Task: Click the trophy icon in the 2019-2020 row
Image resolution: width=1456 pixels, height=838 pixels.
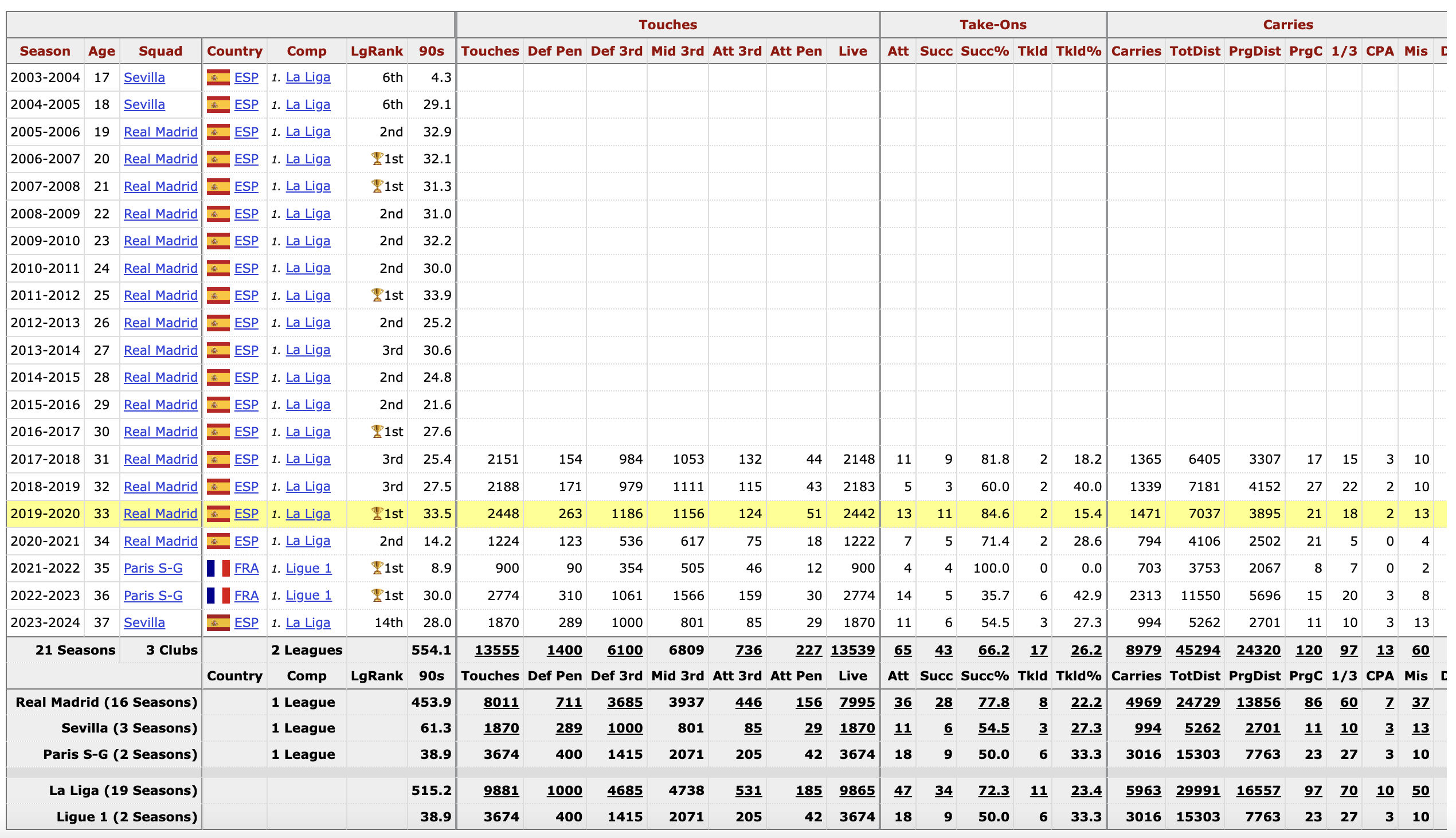Action: pos(377,514)
